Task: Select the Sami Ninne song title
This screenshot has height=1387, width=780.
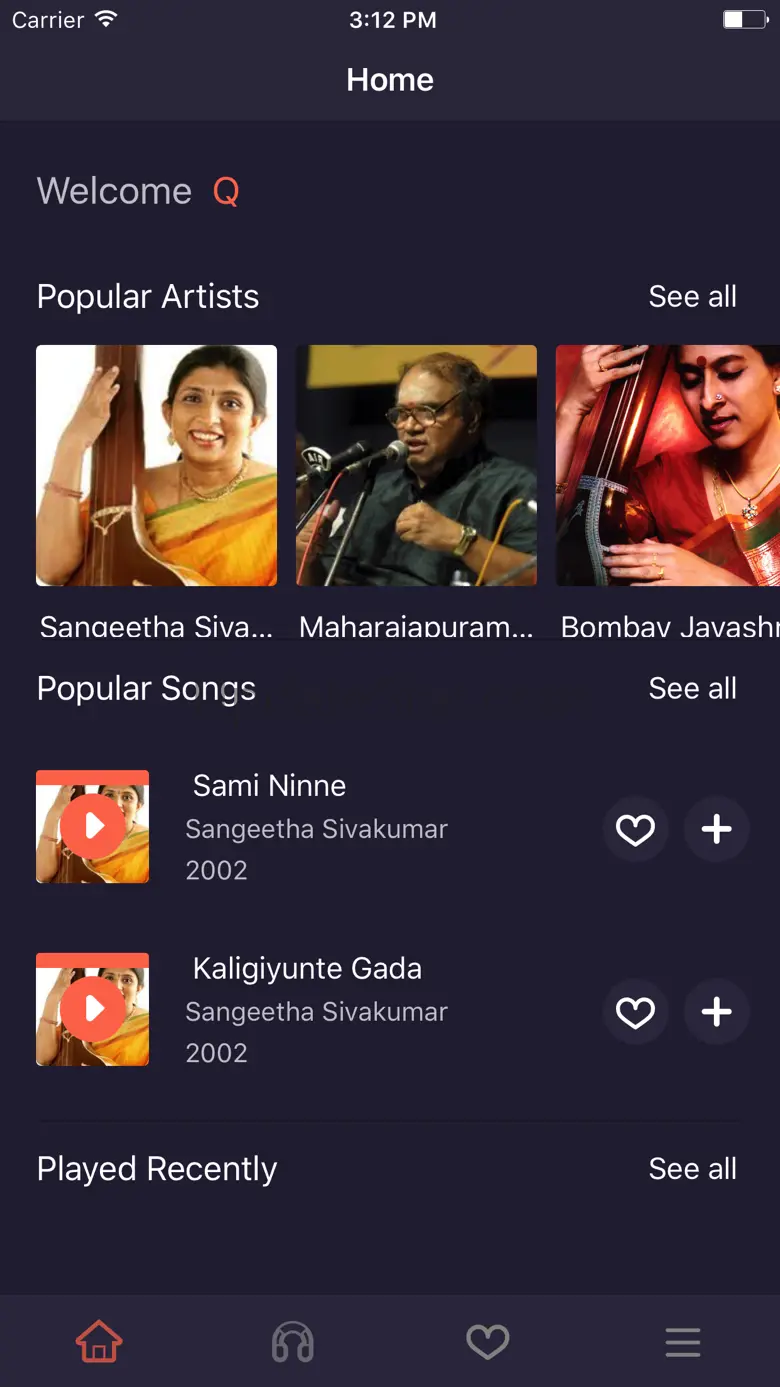Action: (x=269, y=786)
